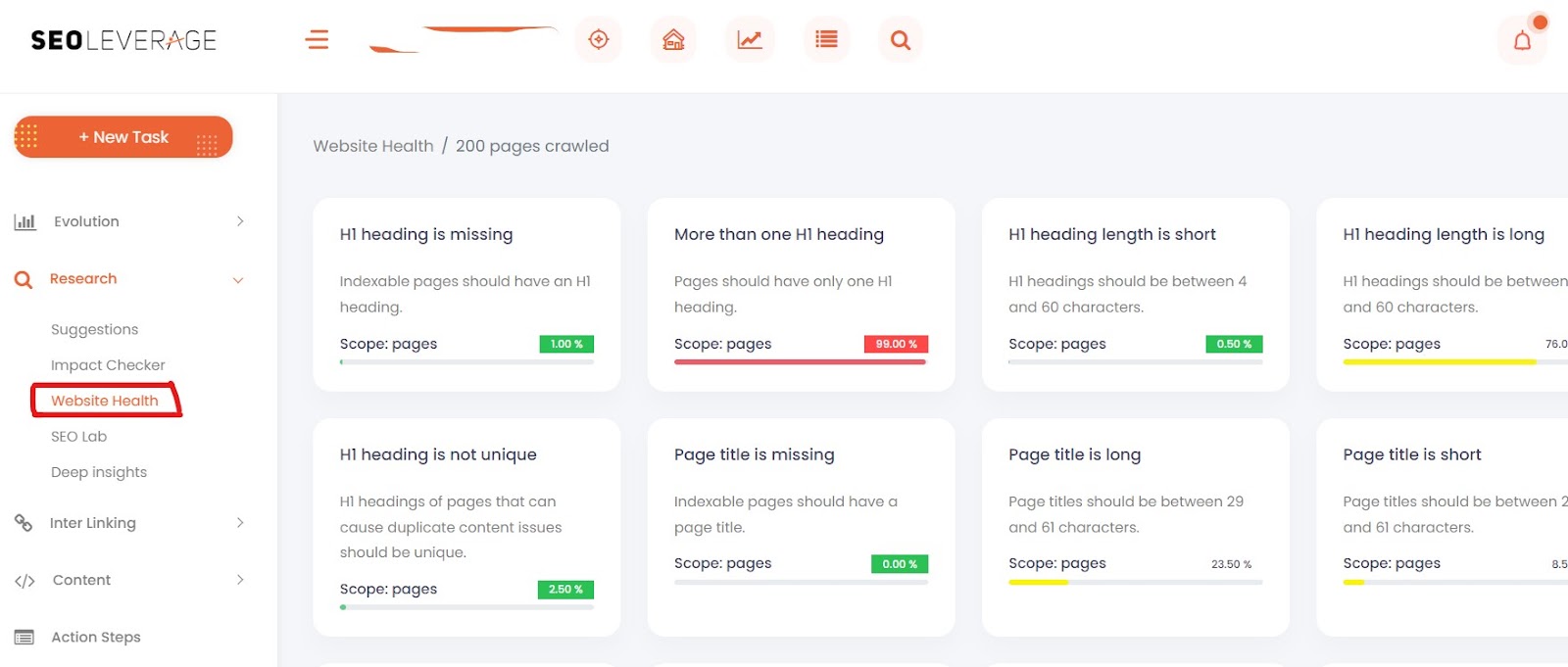1568x667 pixels.
Task: Click red progress bar under 99.00 %
Action: [801, 362]
